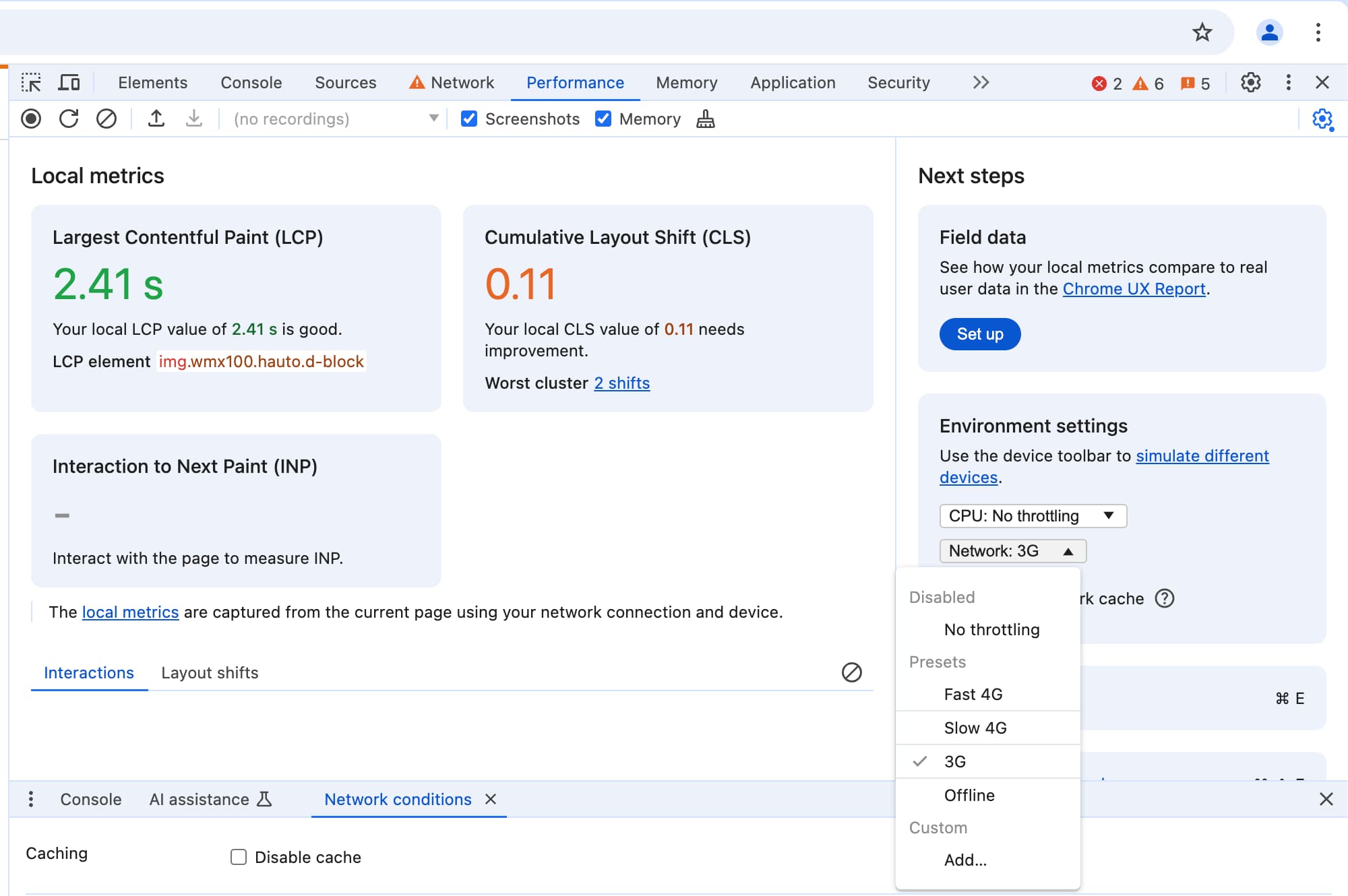
Task: Click the record performance button
Action: [x=31, y=119]
